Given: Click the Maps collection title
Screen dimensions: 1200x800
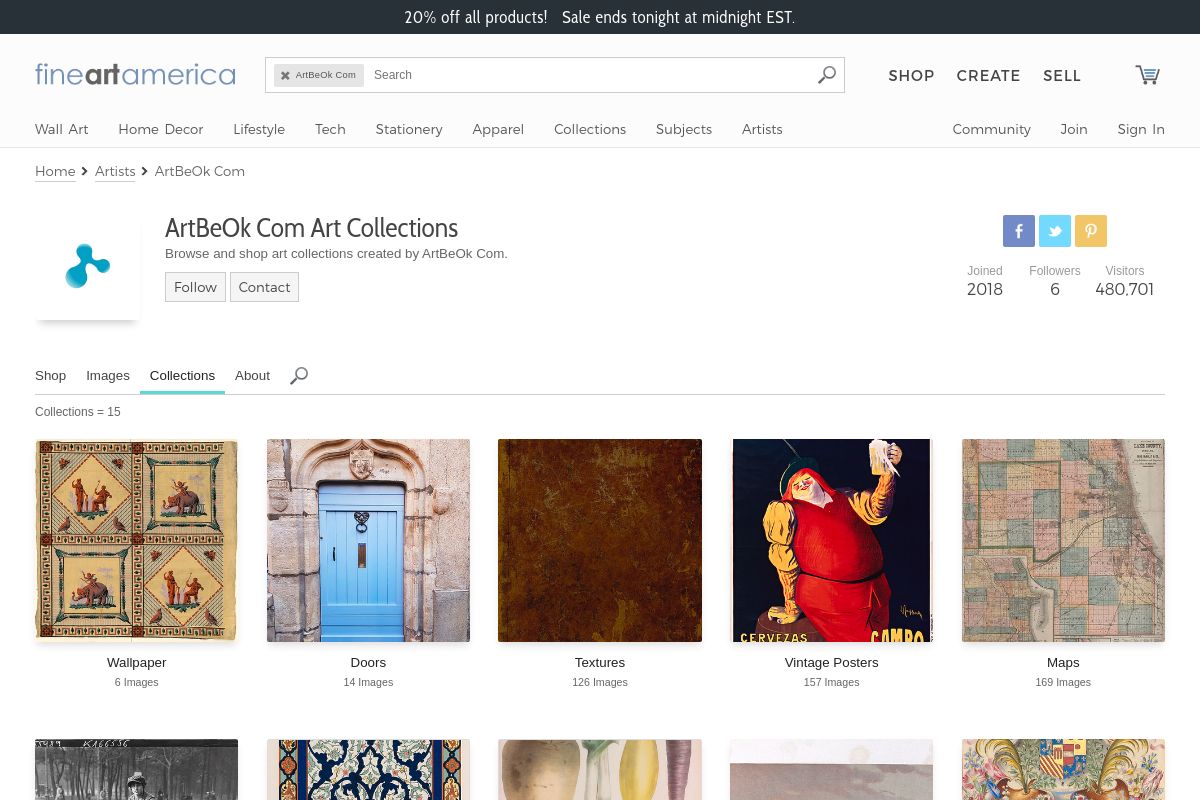Looking at the screenshot, I should pos(1063,663).
